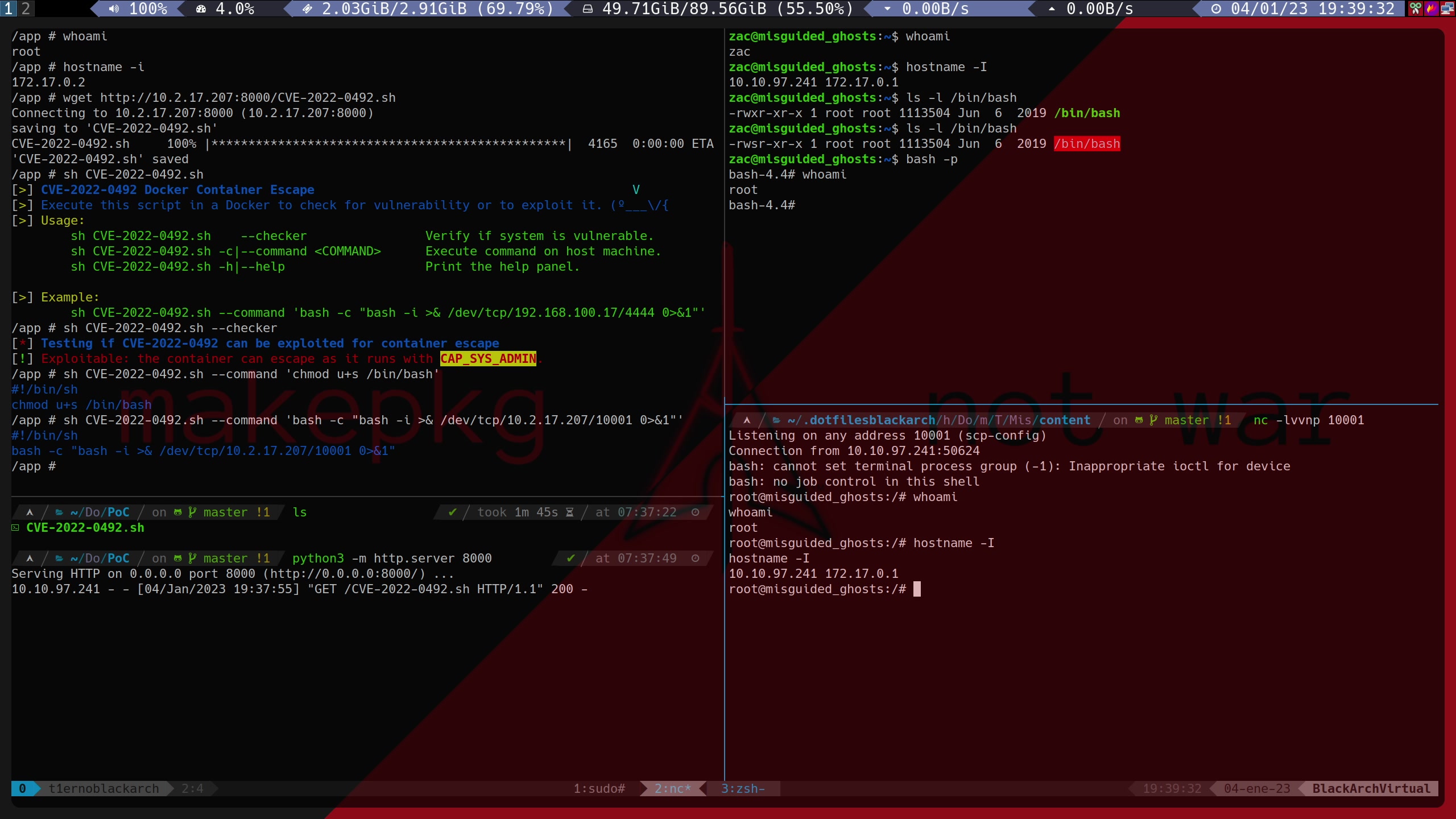Switch to tmux window 1:sudo#
The height and width of the screenshot is (819, 1456).
pos(598,788)
